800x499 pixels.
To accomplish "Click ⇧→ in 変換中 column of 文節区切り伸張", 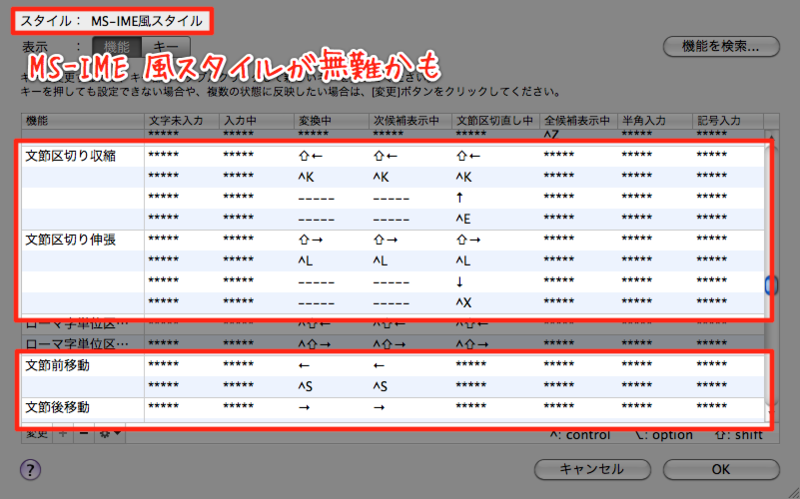I will [x=310, y=239].
